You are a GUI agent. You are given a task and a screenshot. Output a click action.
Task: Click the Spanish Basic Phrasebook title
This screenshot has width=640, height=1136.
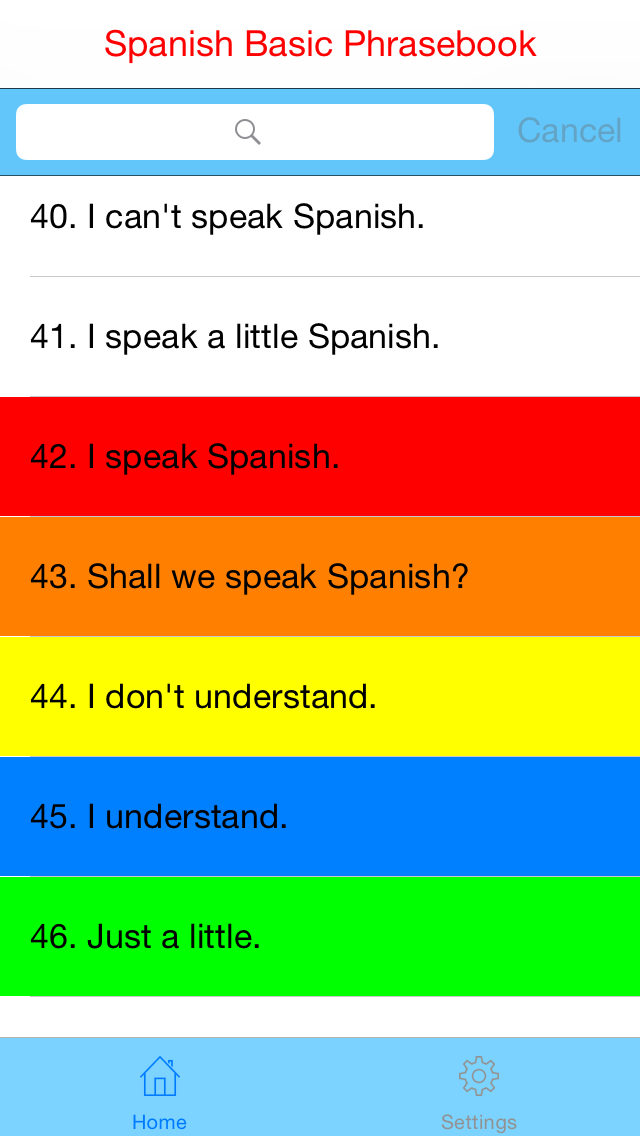[320, 44]
